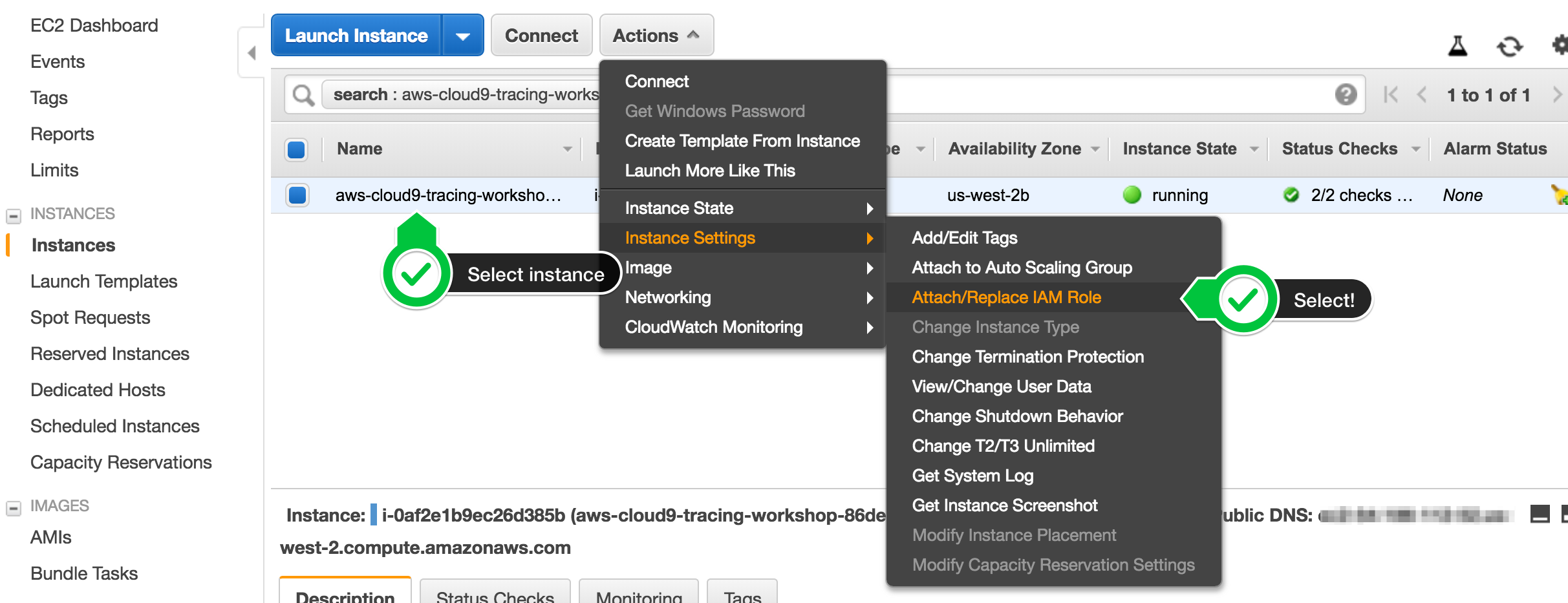Open Tags in sidebar
Viewport: 1568px width, 603px height.
coord(49,98)
